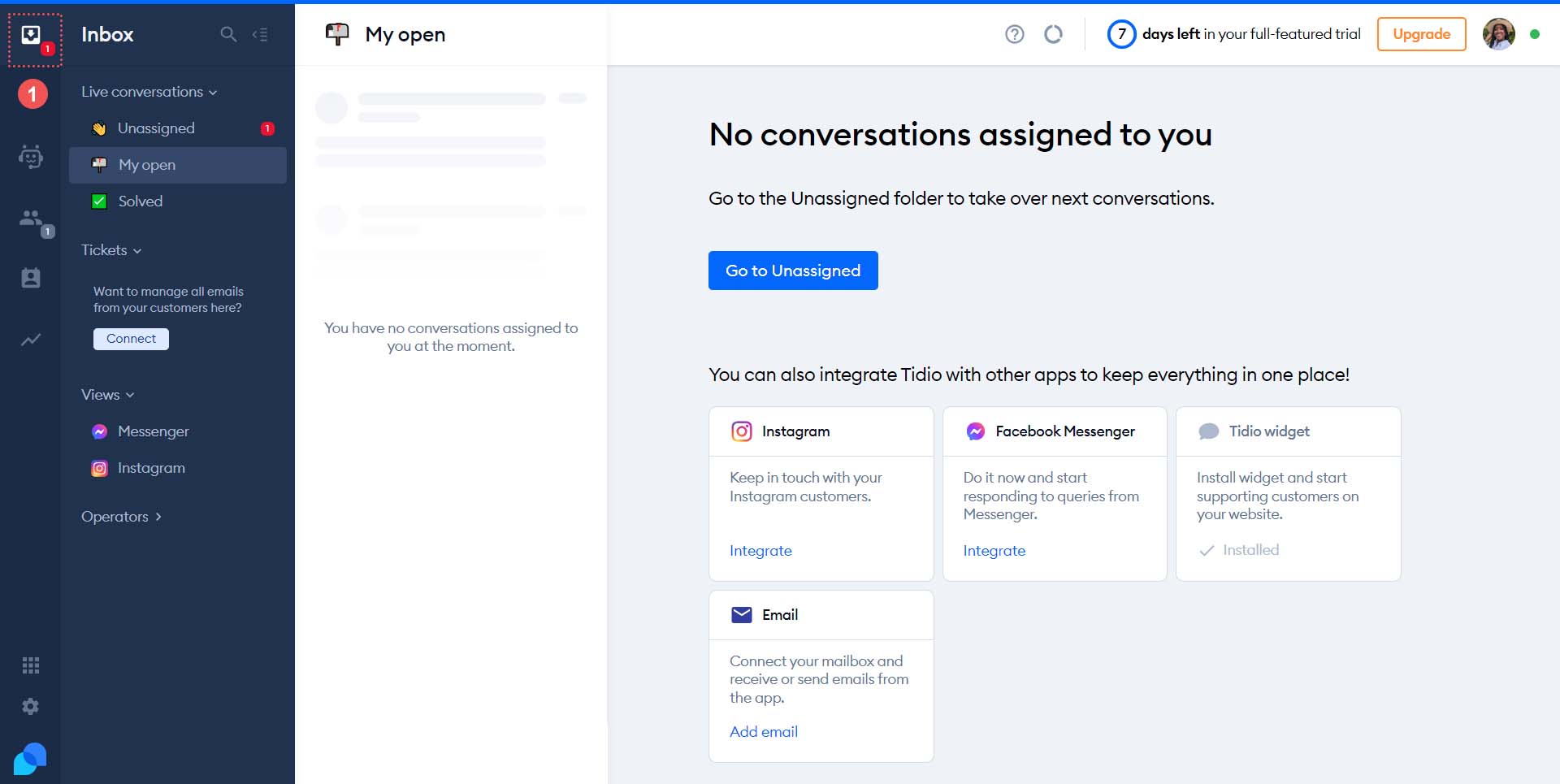Image resolution: width=1560 pixels, height=784 pixels.
Task: Click the Go to Unassigned button
Action: pyautogui.click(x=793, y=271)
